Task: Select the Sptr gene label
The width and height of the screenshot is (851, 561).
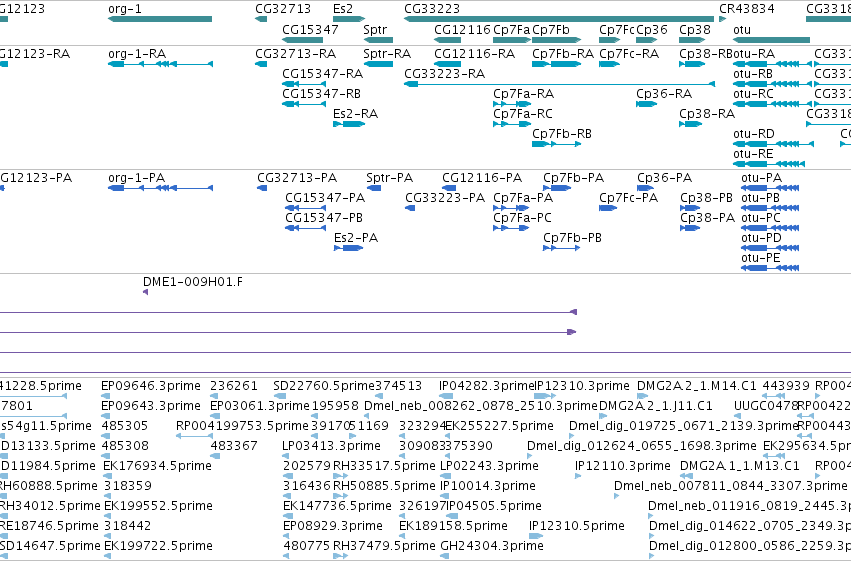Action: (375, 30)
